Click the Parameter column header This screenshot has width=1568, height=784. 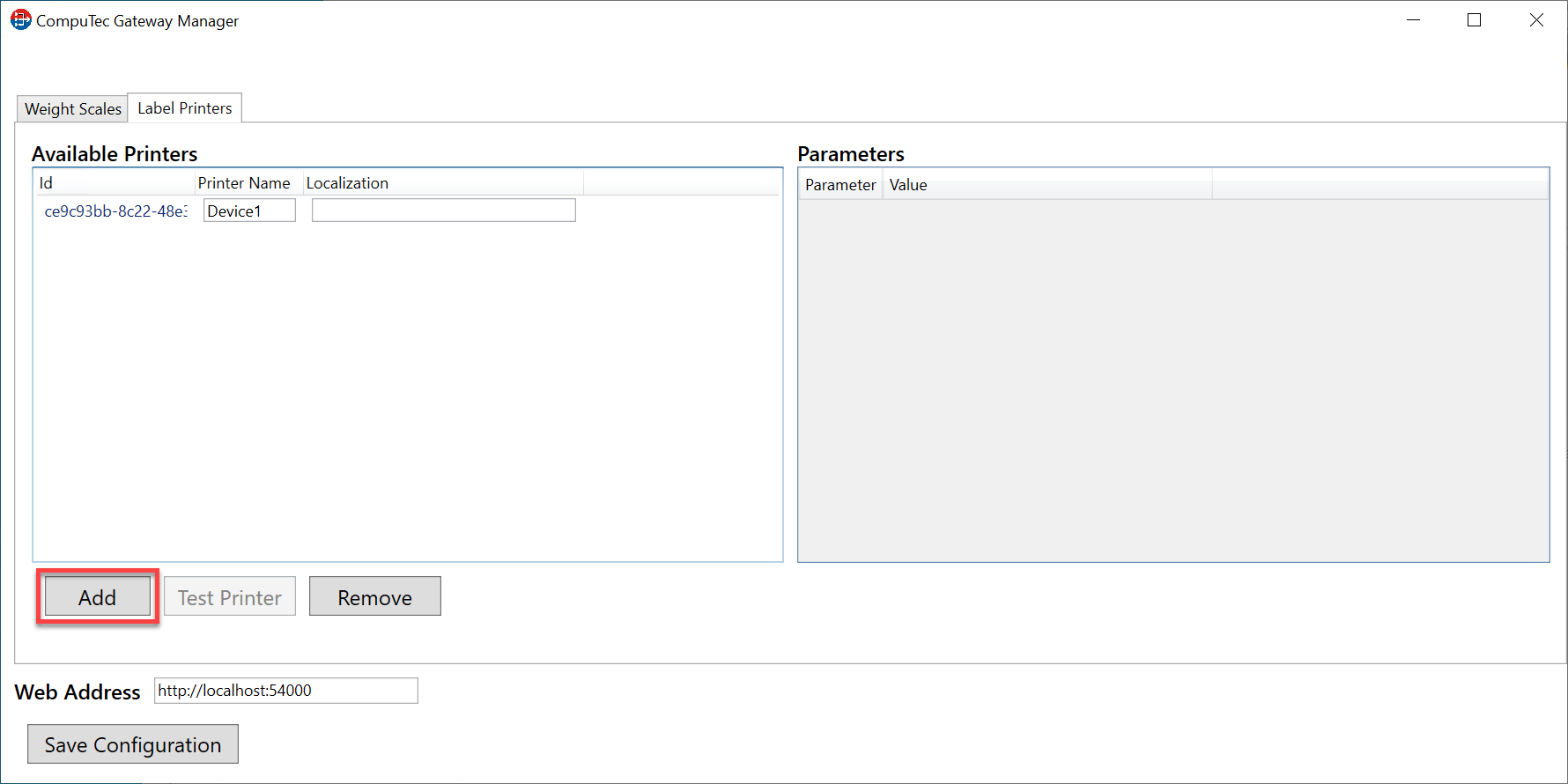coord(839,185)
